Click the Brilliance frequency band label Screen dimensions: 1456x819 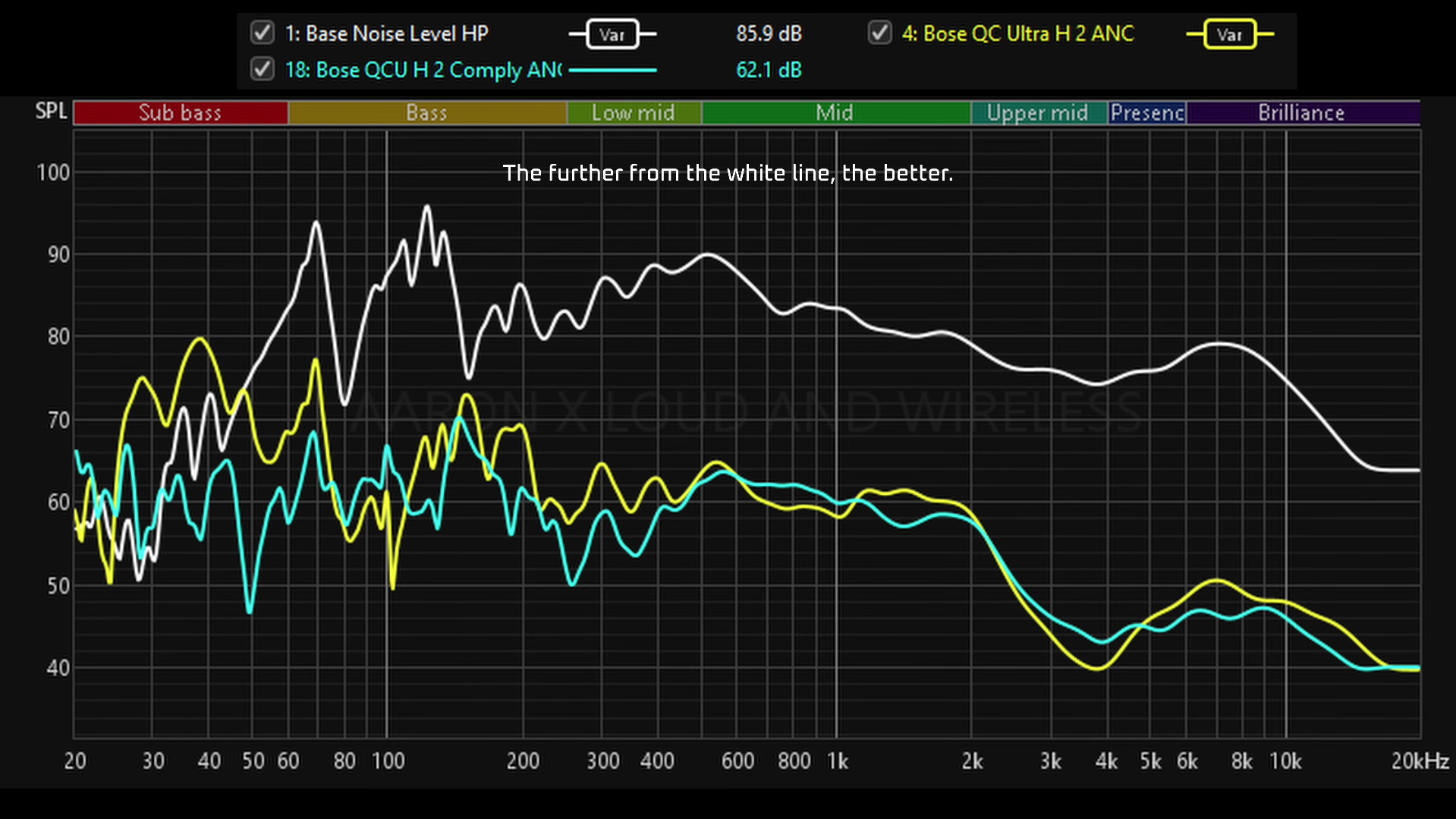click(1303, 112)
